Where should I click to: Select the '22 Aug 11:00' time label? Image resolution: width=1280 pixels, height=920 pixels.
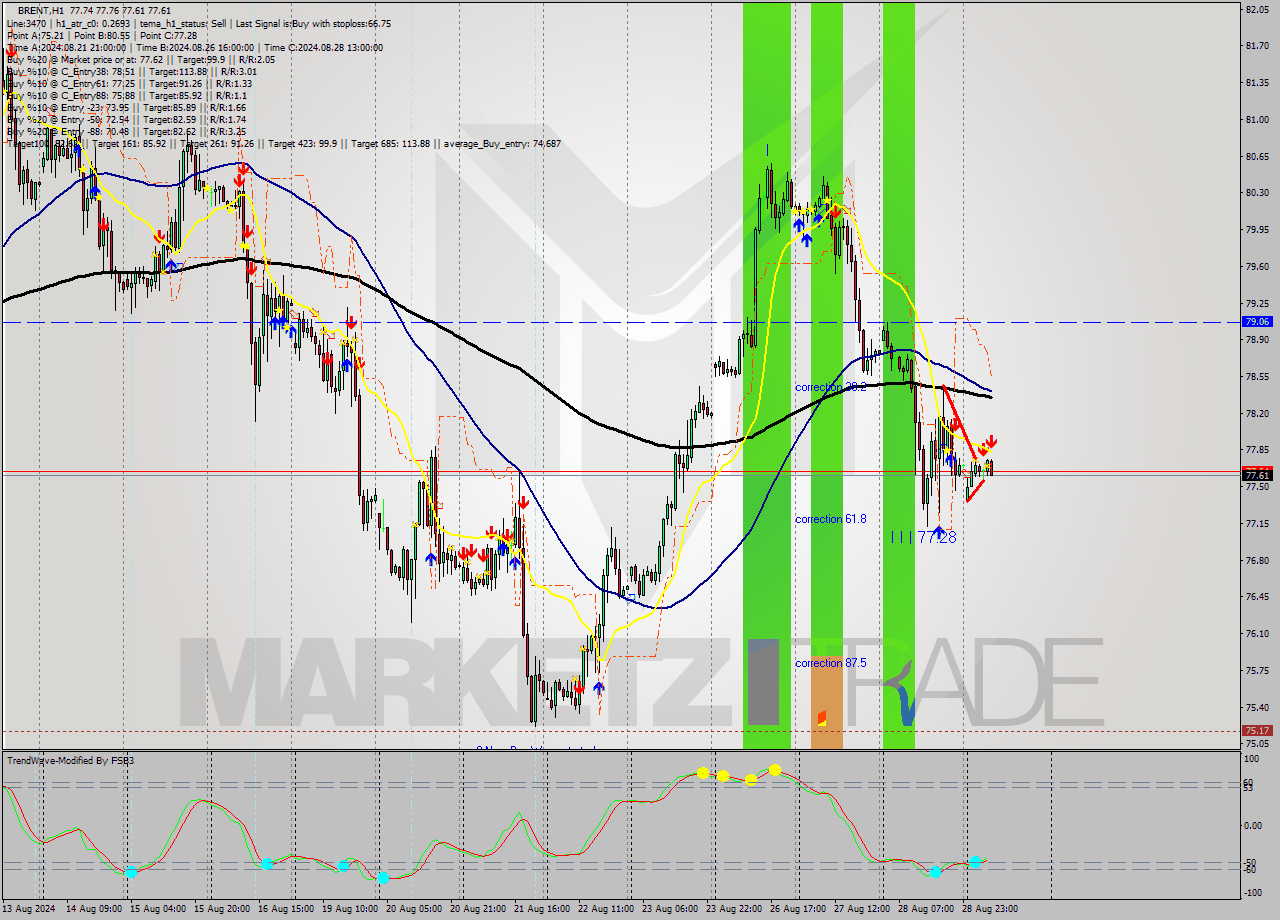[606, 909]
